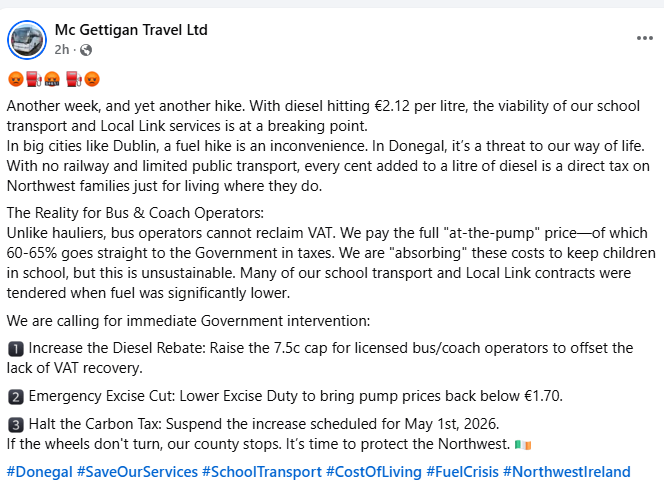Open the three-dot post options menu

(x=644, y=38)
